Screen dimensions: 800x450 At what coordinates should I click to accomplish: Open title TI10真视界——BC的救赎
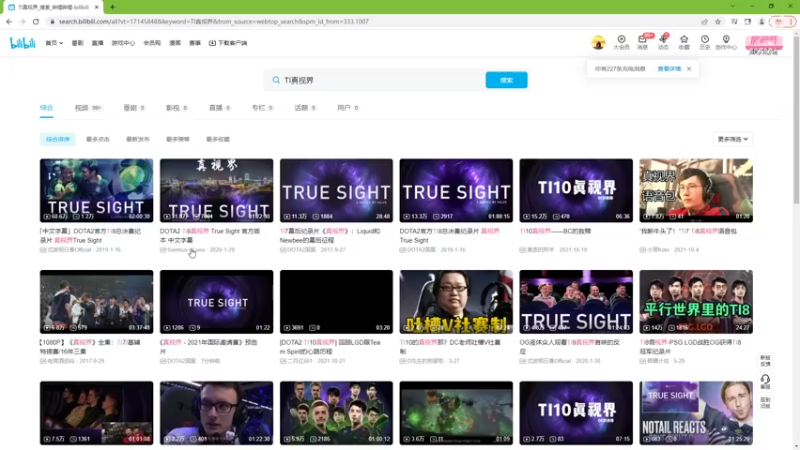coord(555,231)
